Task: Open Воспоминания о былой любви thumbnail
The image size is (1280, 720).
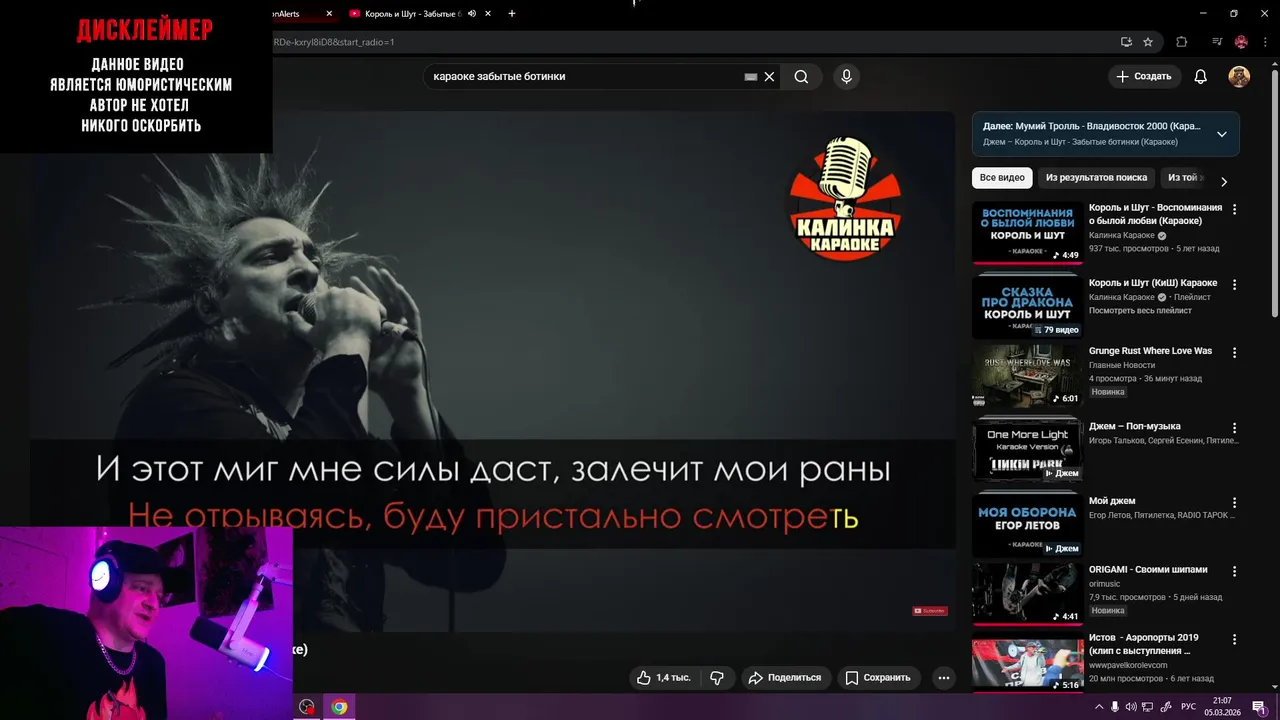Action: pos(1027,233)
